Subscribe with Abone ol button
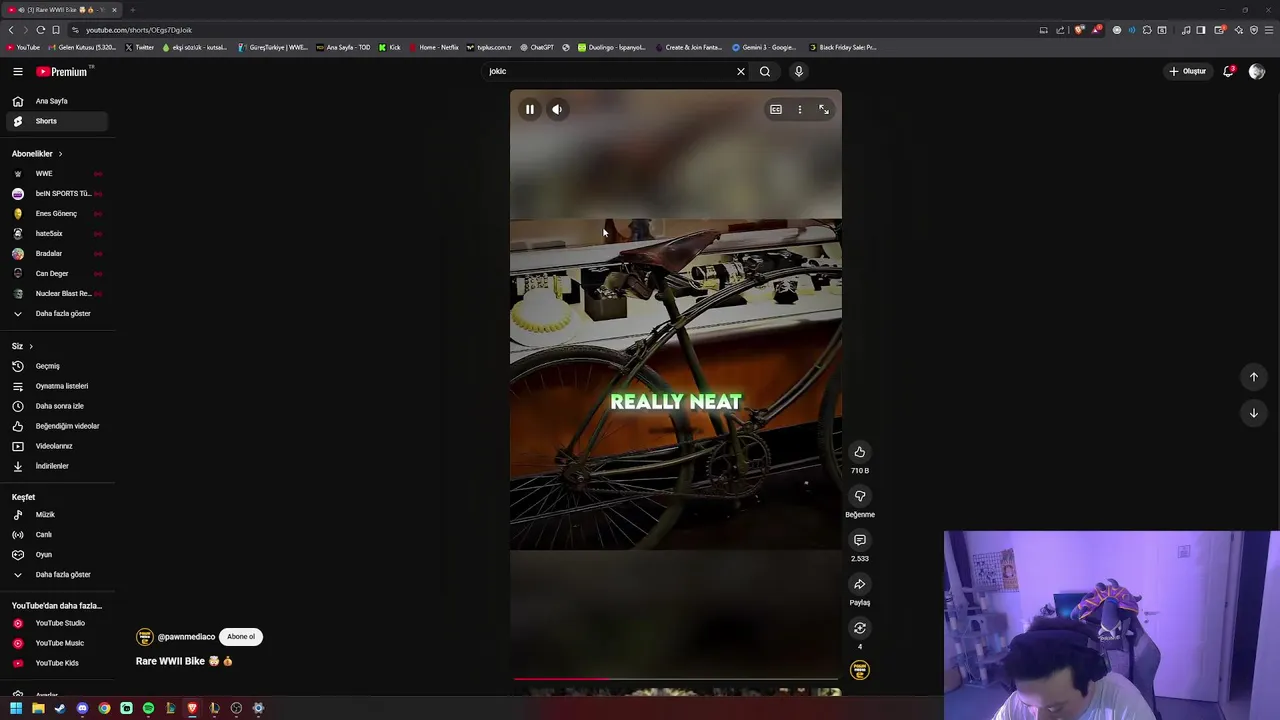This screenshot has height=720, width=1280. [241, 637]
